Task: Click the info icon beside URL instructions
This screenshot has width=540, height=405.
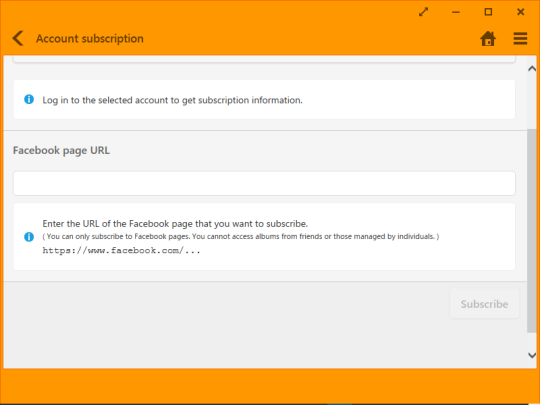Action: [x=29, y=237]
